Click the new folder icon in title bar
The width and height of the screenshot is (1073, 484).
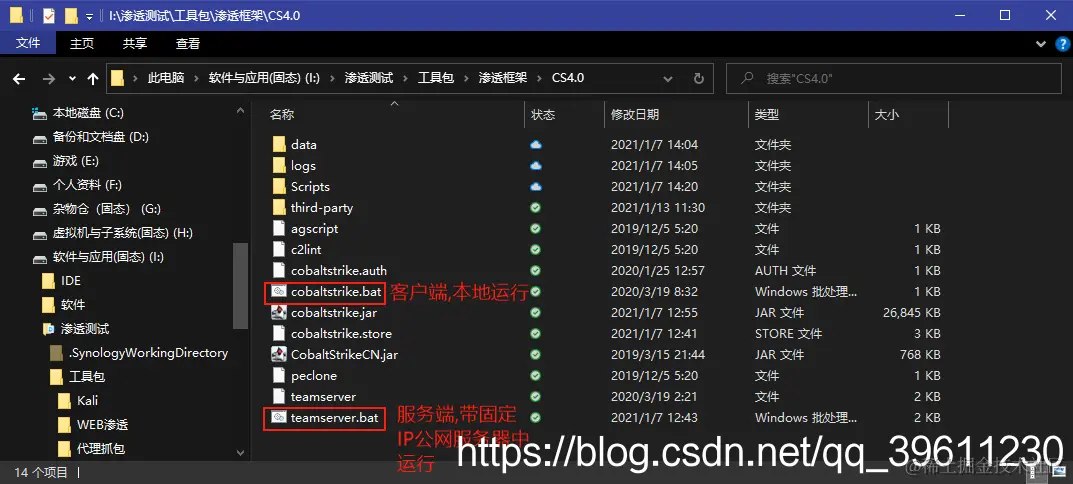[x=71, y=15]
